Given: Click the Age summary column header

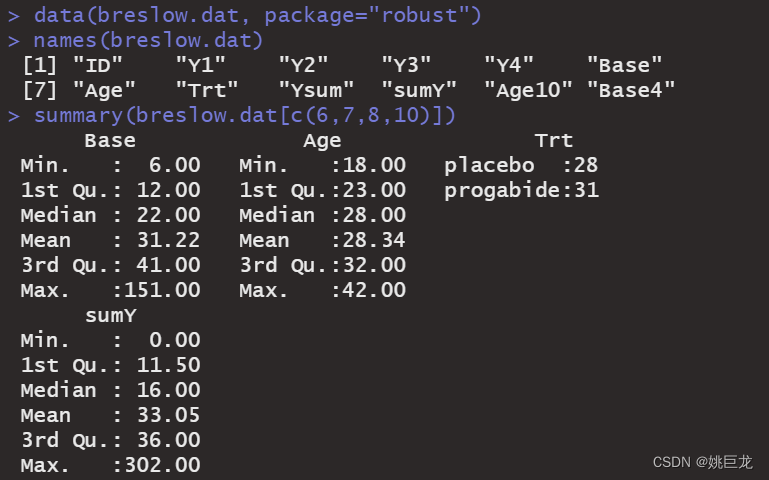Looking at the screenshot, I should 322,141.
